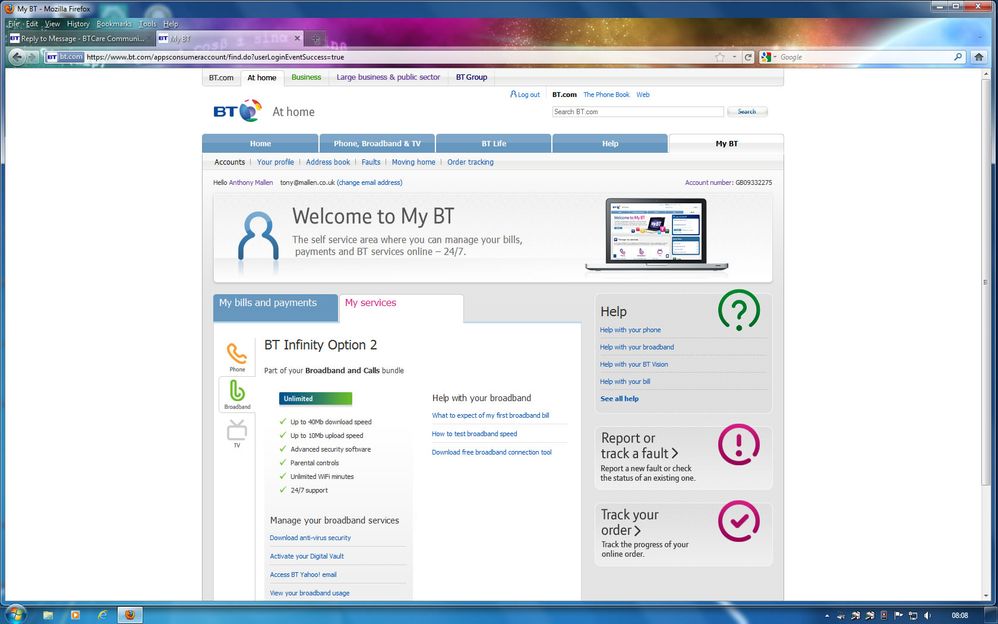This screenshot has height=624, width=998.
Task: Click View your broadband usage link
Action: [x=309, y=593]
